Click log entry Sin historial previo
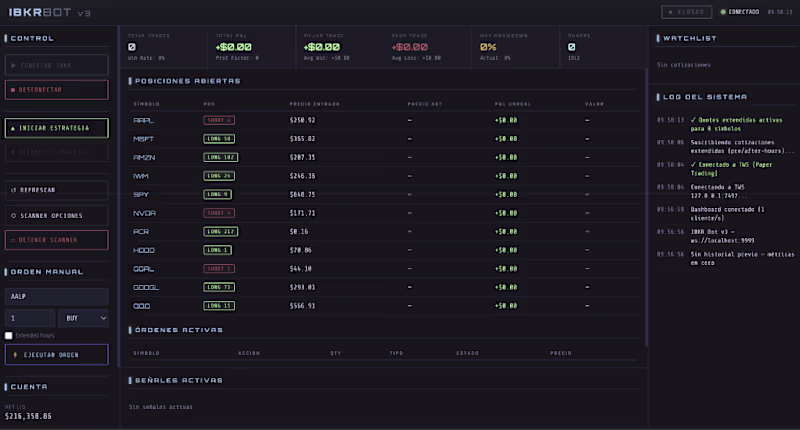The image size is (800, 430). pos(742,258)
